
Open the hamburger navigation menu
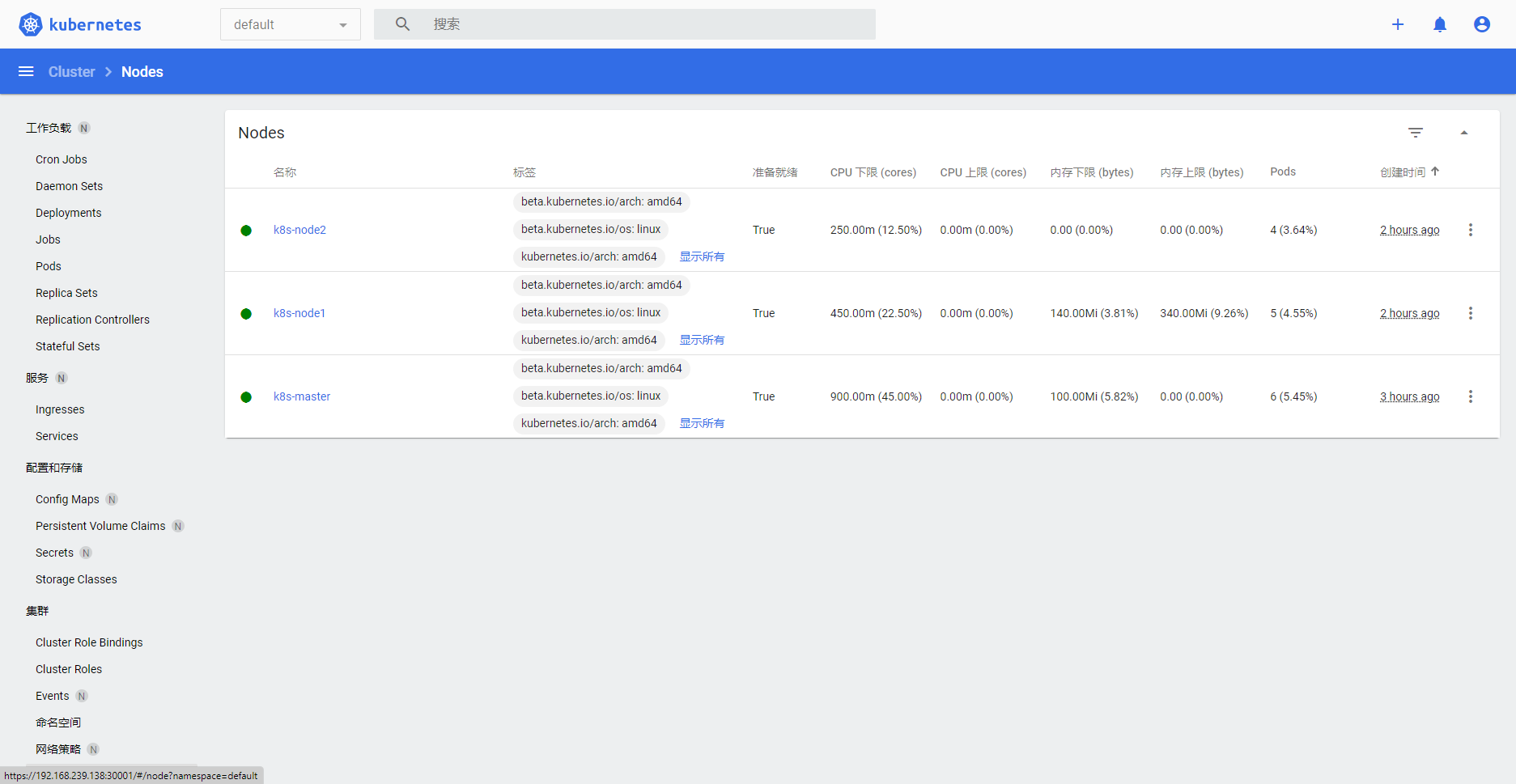pyautogui.click(x=26, y=71)
